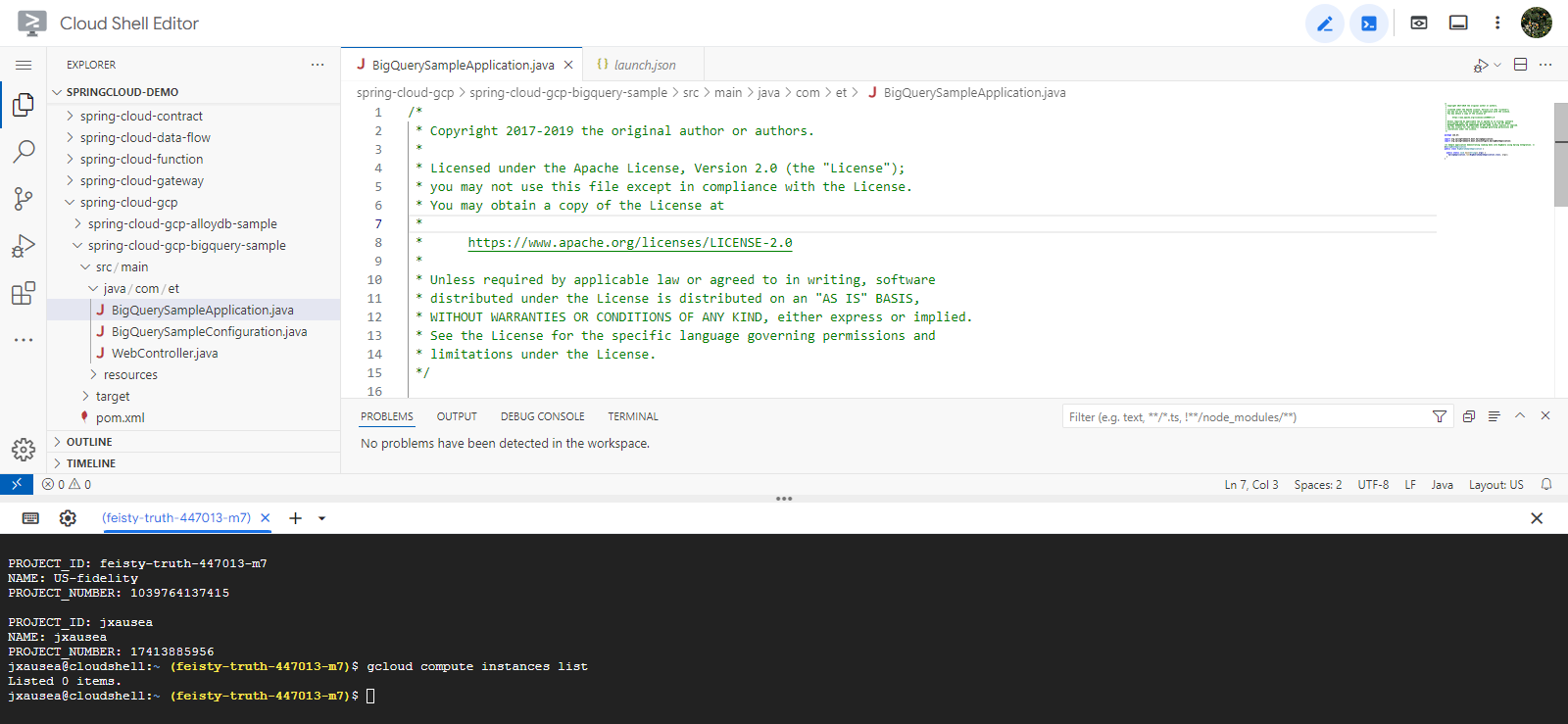Image resolution: width=1568 pixels, height=724 pixels.
Task: Expand the spring-cloud-data-flow folder
Action: coord(193,137)
